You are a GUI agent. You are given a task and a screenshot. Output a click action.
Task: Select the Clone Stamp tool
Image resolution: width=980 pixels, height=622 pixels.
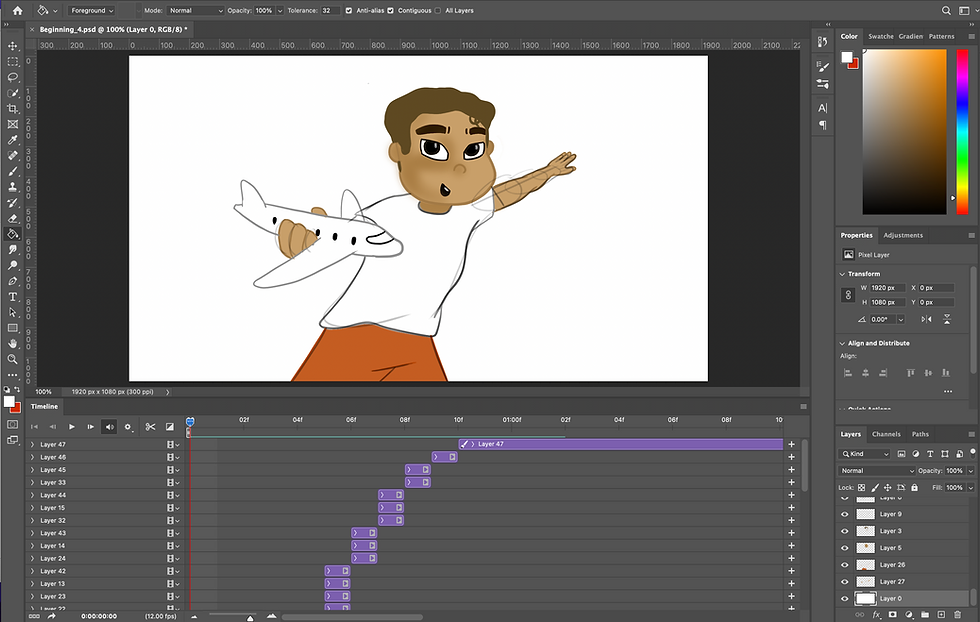pos(12,187)
